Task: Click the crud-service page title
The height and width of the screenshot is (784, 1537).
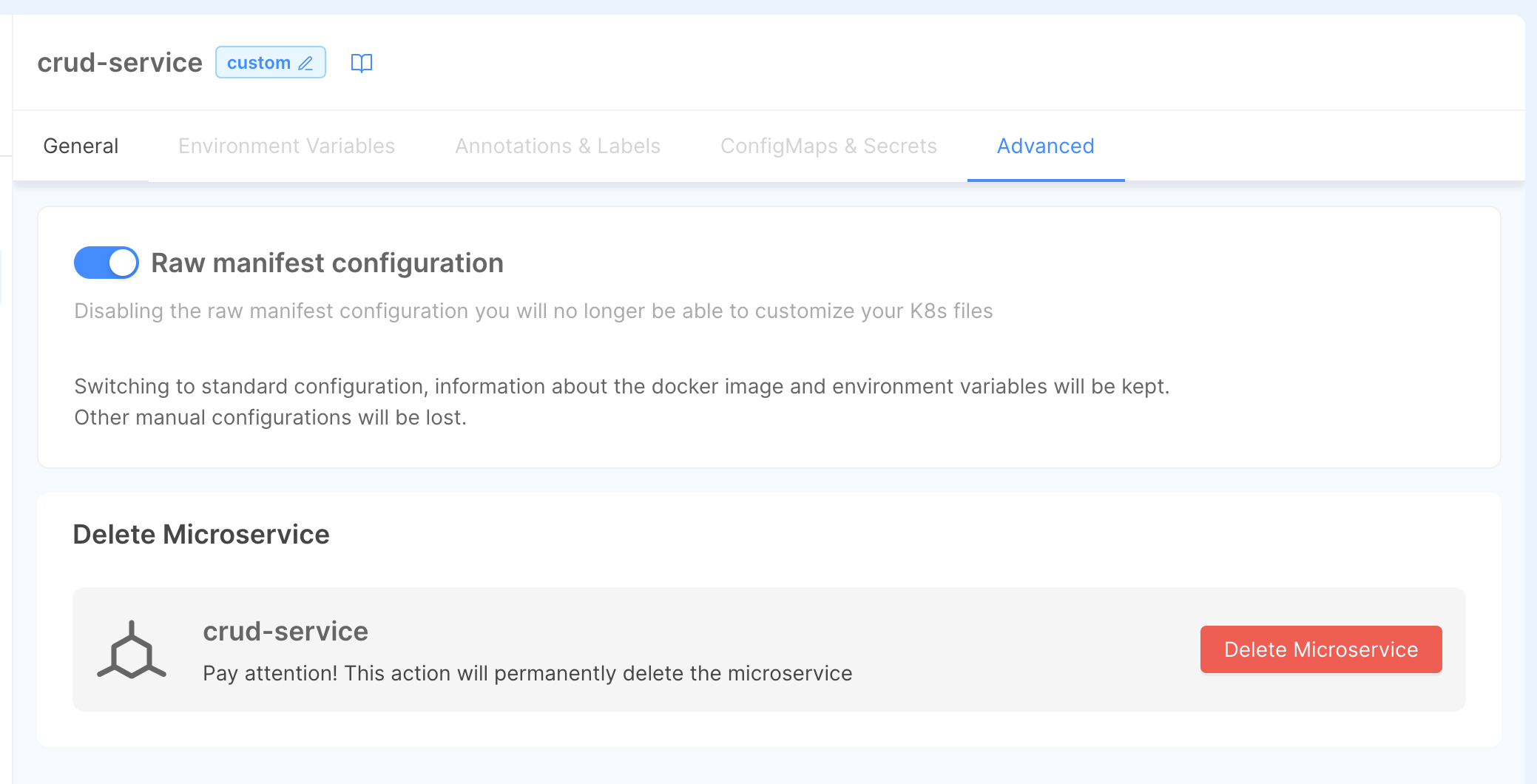Action: tap(120, 63)
